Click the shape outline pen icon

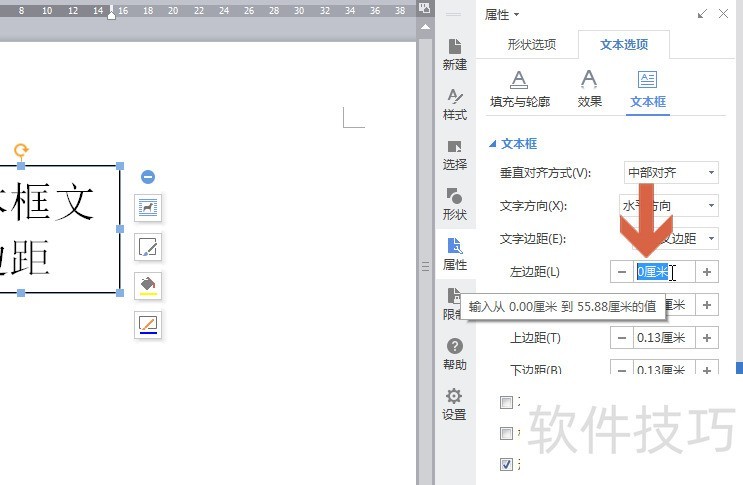148,325
